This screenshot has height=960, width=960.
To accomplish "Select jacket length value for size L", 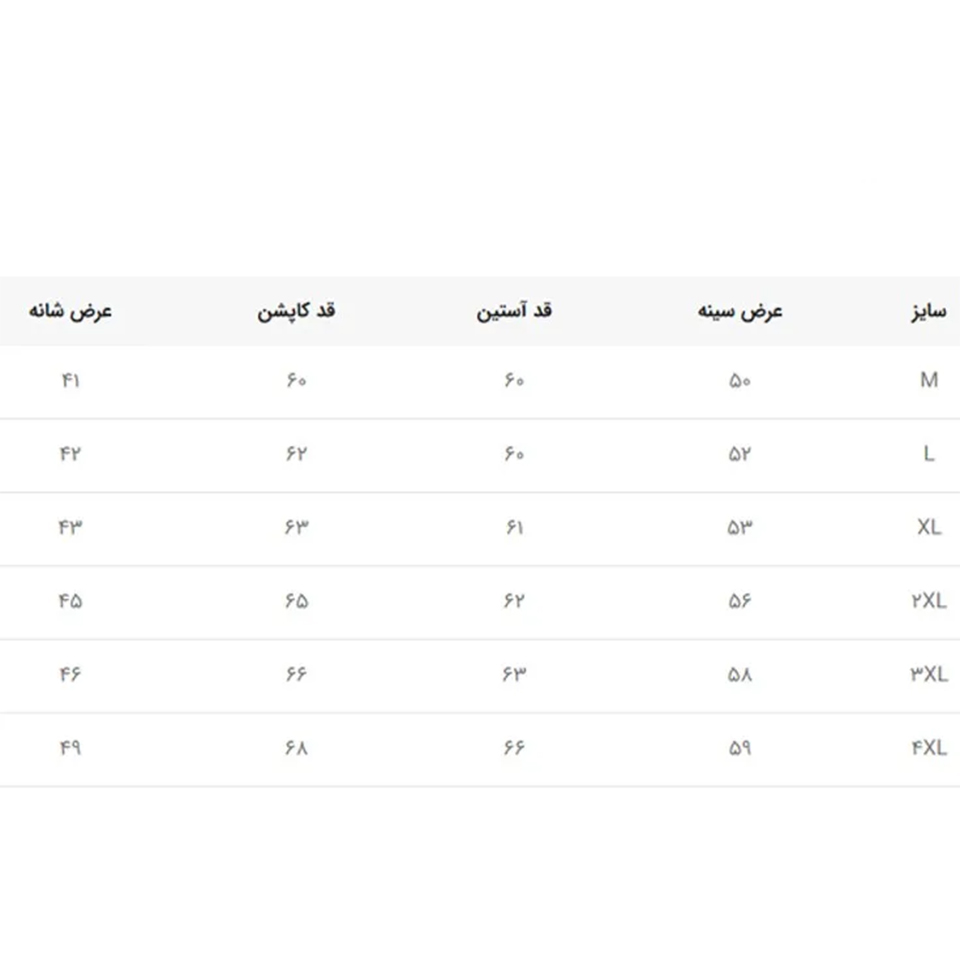I will [x=296, y=454].
